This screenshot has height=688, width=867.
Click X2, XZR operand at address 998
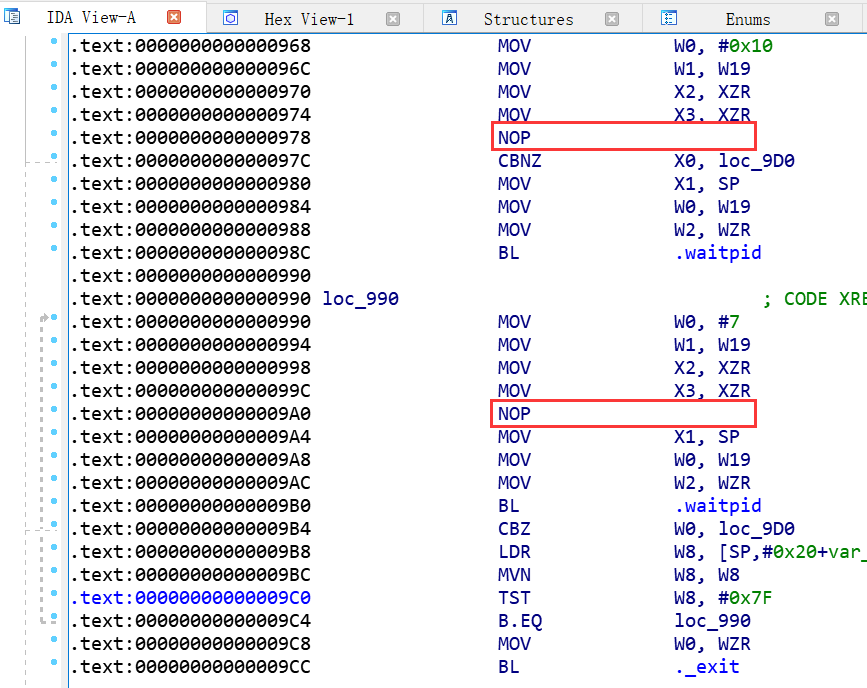(712, 367)
